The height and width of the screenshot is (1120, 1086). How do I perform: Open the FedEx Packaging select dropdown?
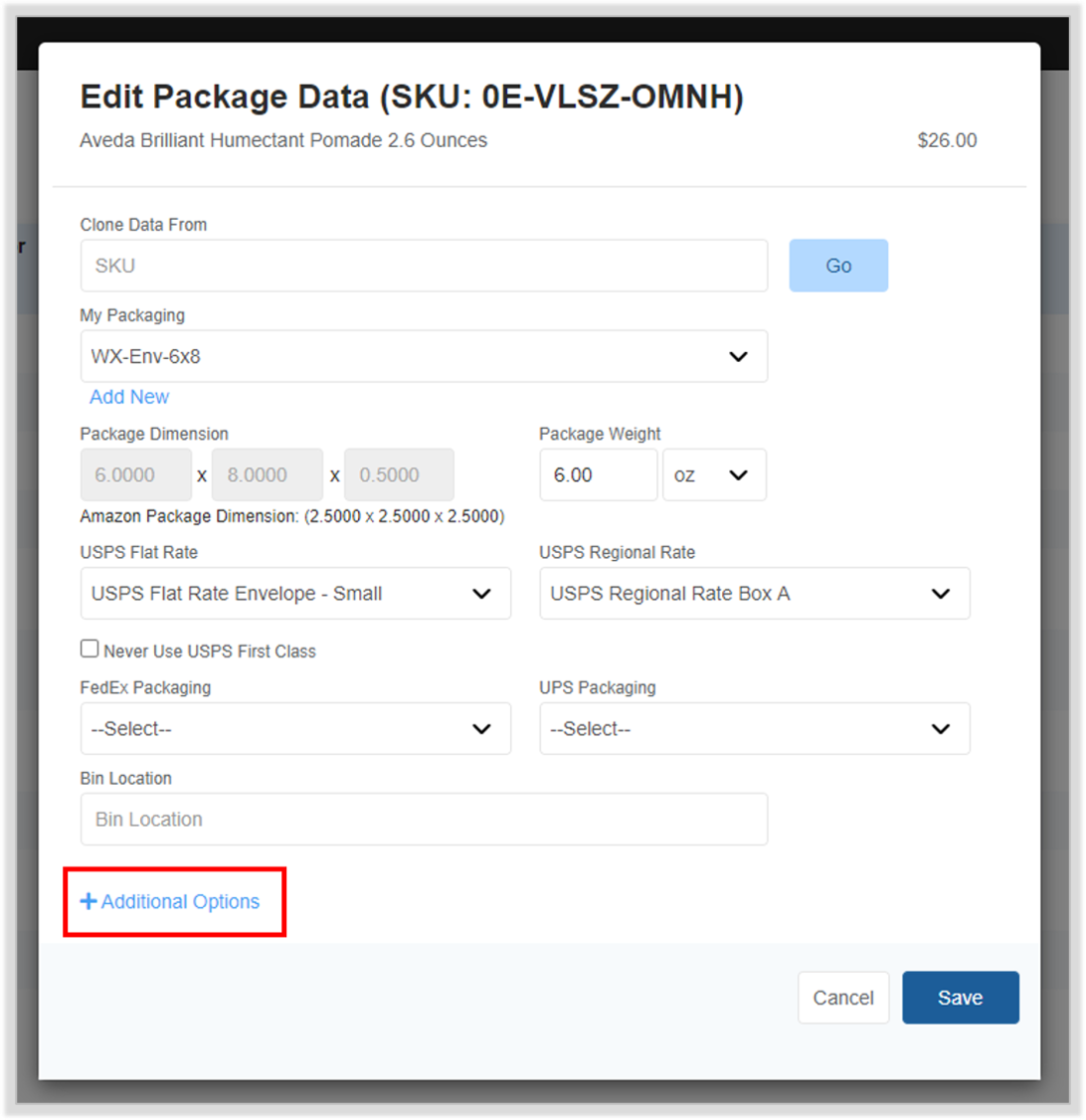coord(295,728)
